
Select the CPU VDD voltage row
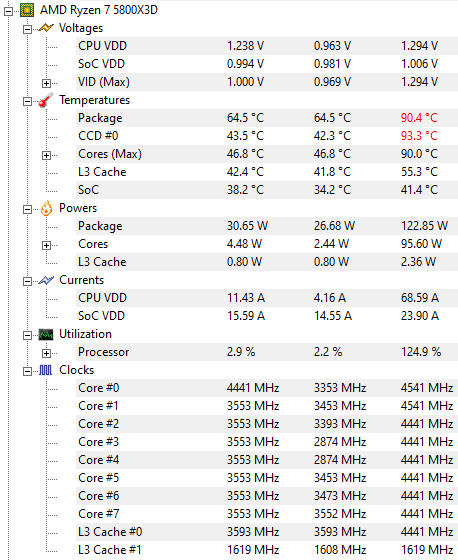point(267,46)
